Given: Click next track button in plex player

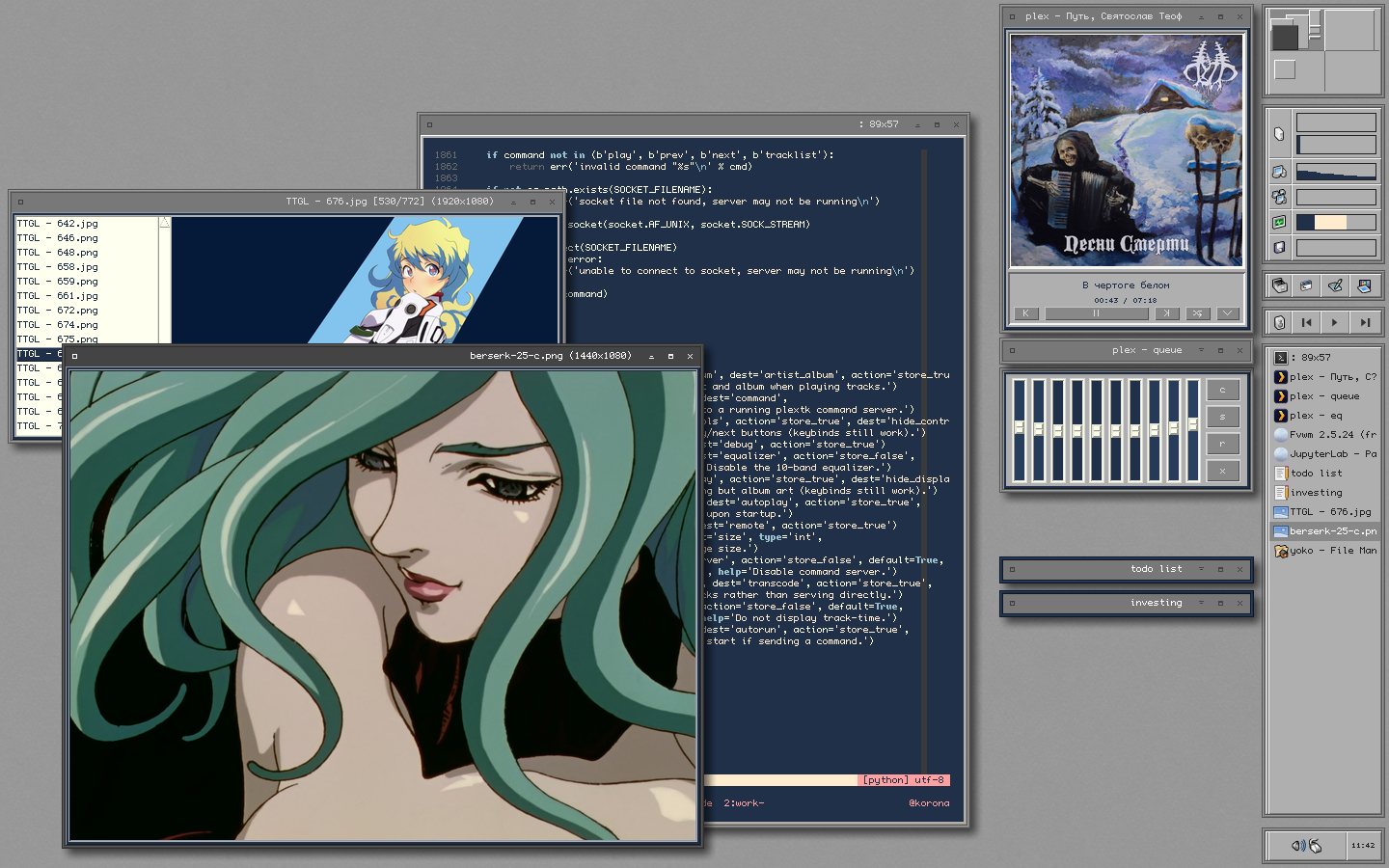Looking at the screenshot, I should tap(1166, 313).
